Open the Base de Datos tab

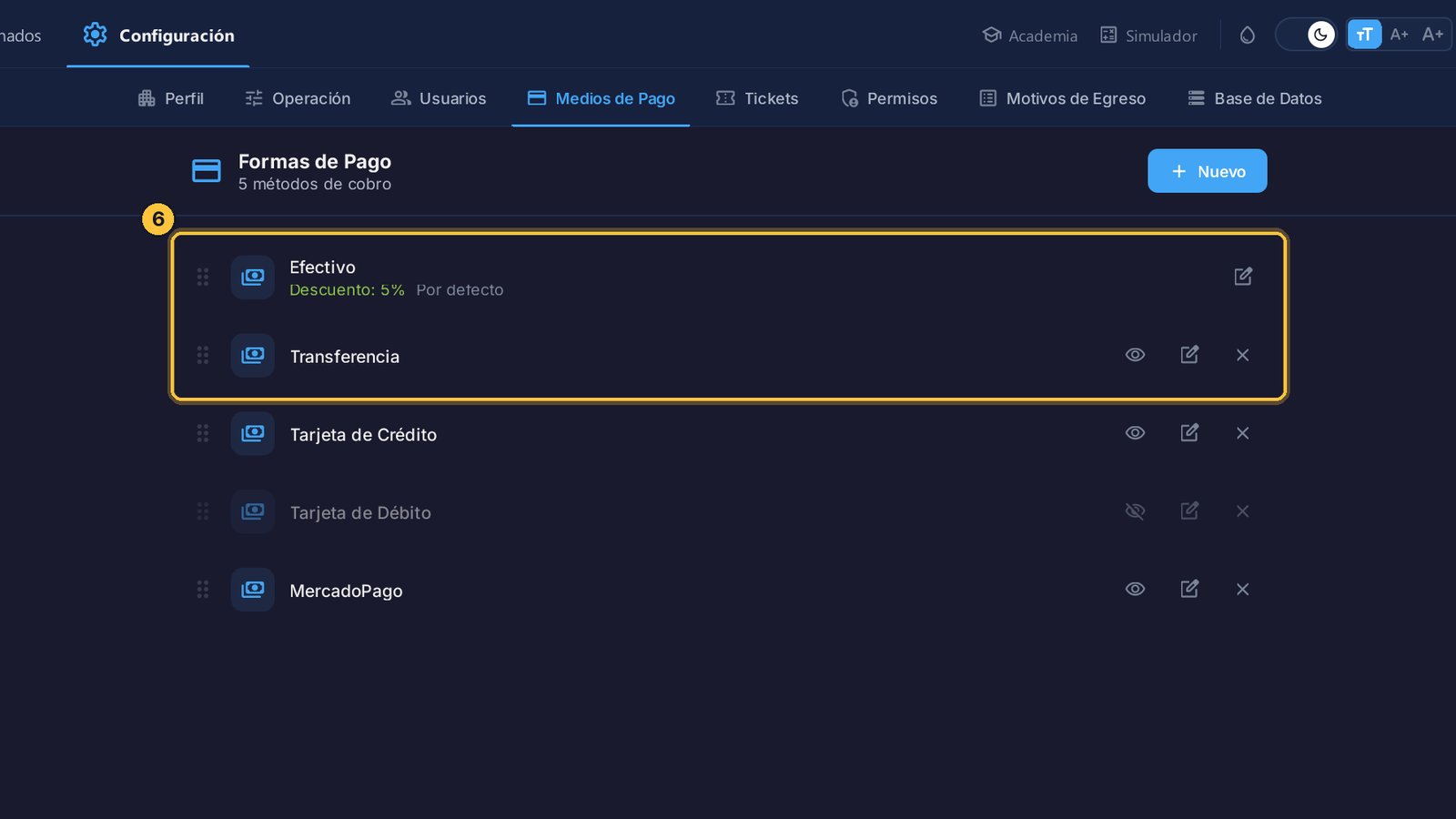[x=1255, y=98]
